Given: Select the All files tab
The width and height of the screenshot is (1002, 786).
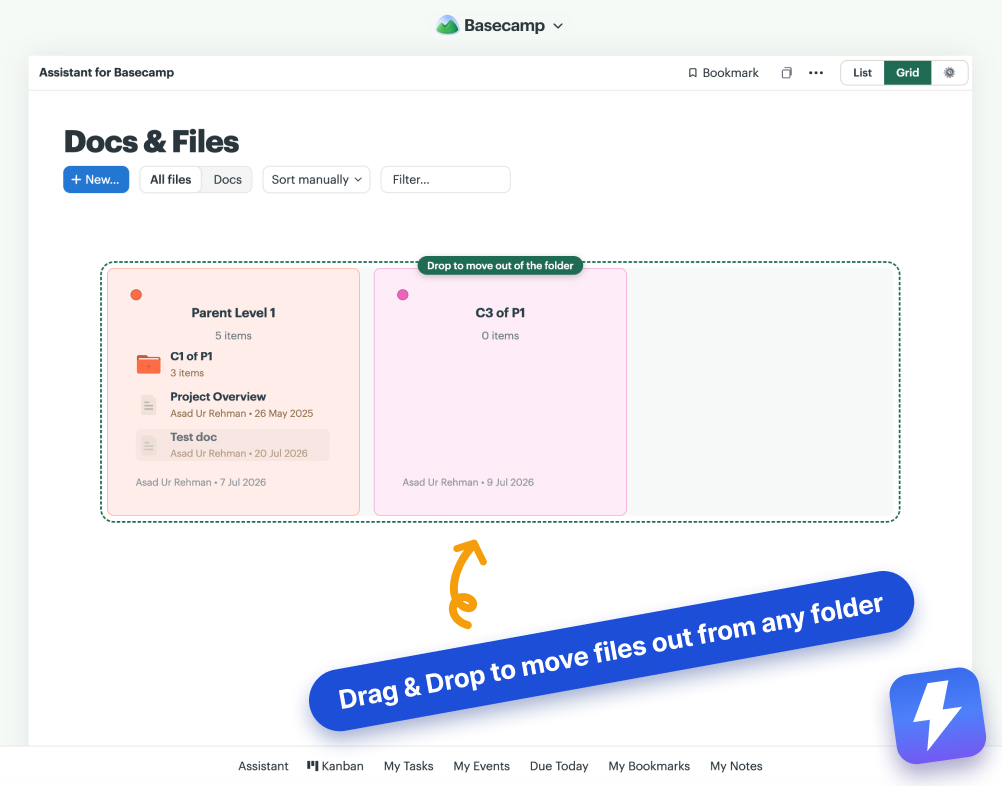Looking at the screenshot, I should tap(171, 180).
